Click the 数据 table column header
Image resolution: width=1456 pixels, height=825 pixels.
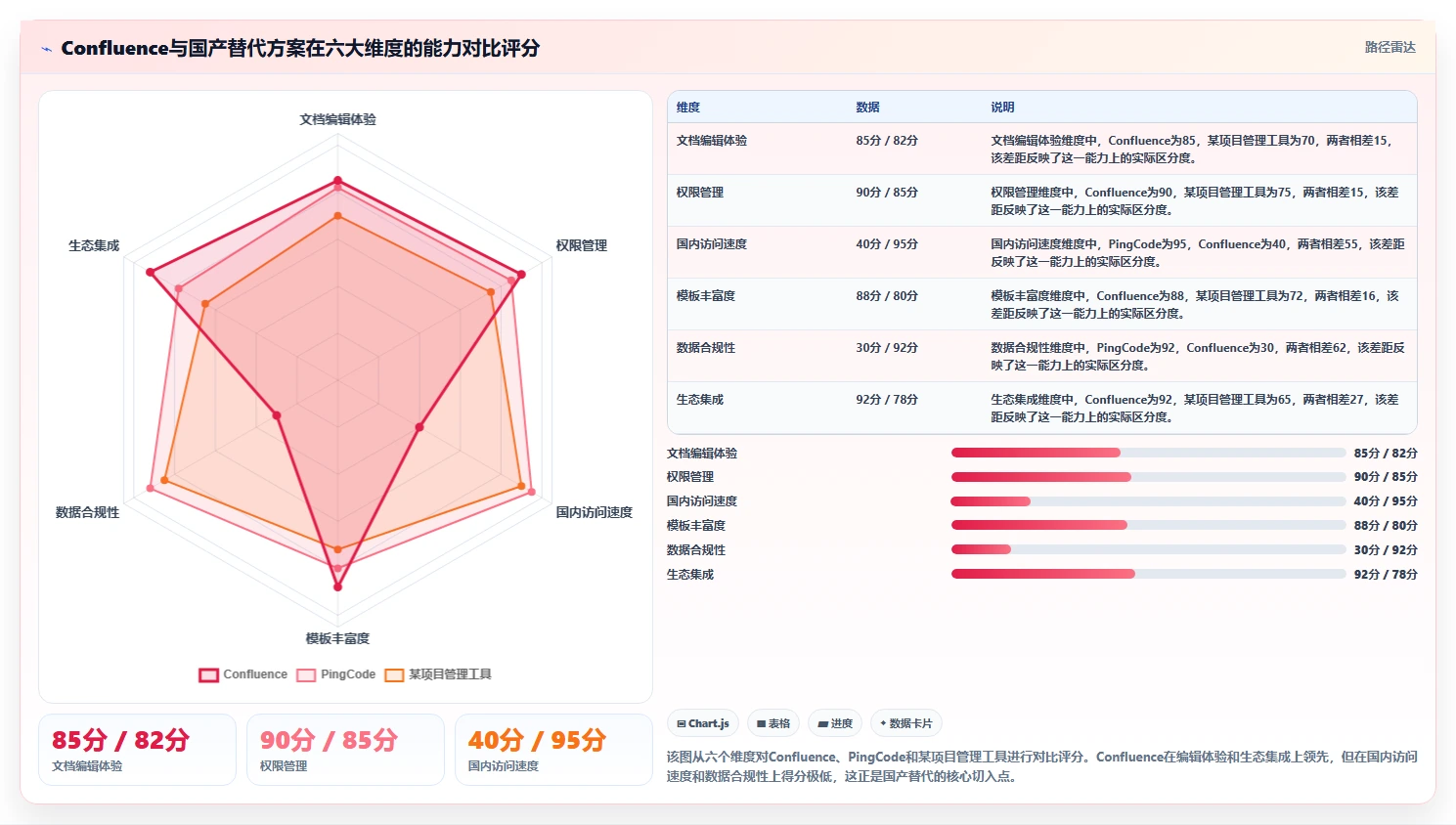[867, 108]
